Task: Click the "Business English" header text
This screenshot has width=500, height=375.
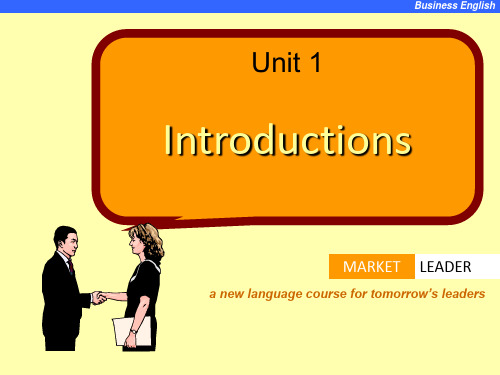Action: 455,5
